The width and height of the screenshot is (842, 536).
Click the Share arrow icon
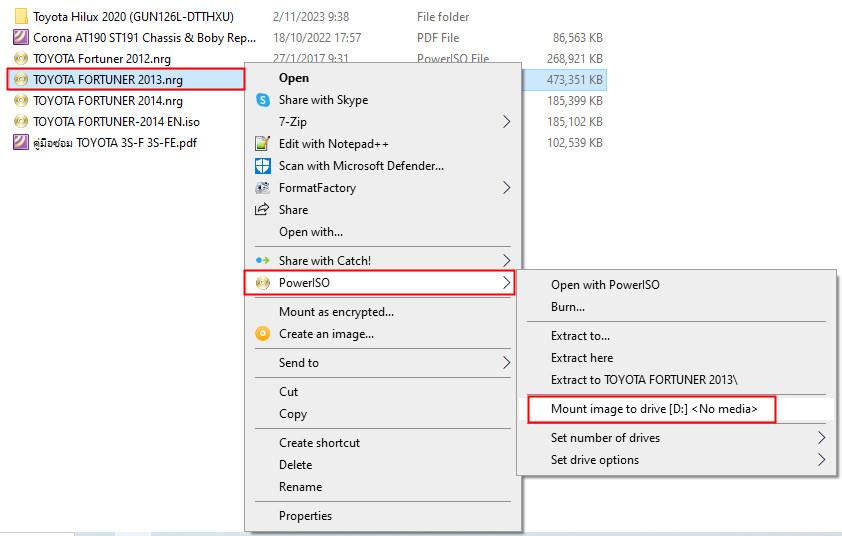[263, 210]
